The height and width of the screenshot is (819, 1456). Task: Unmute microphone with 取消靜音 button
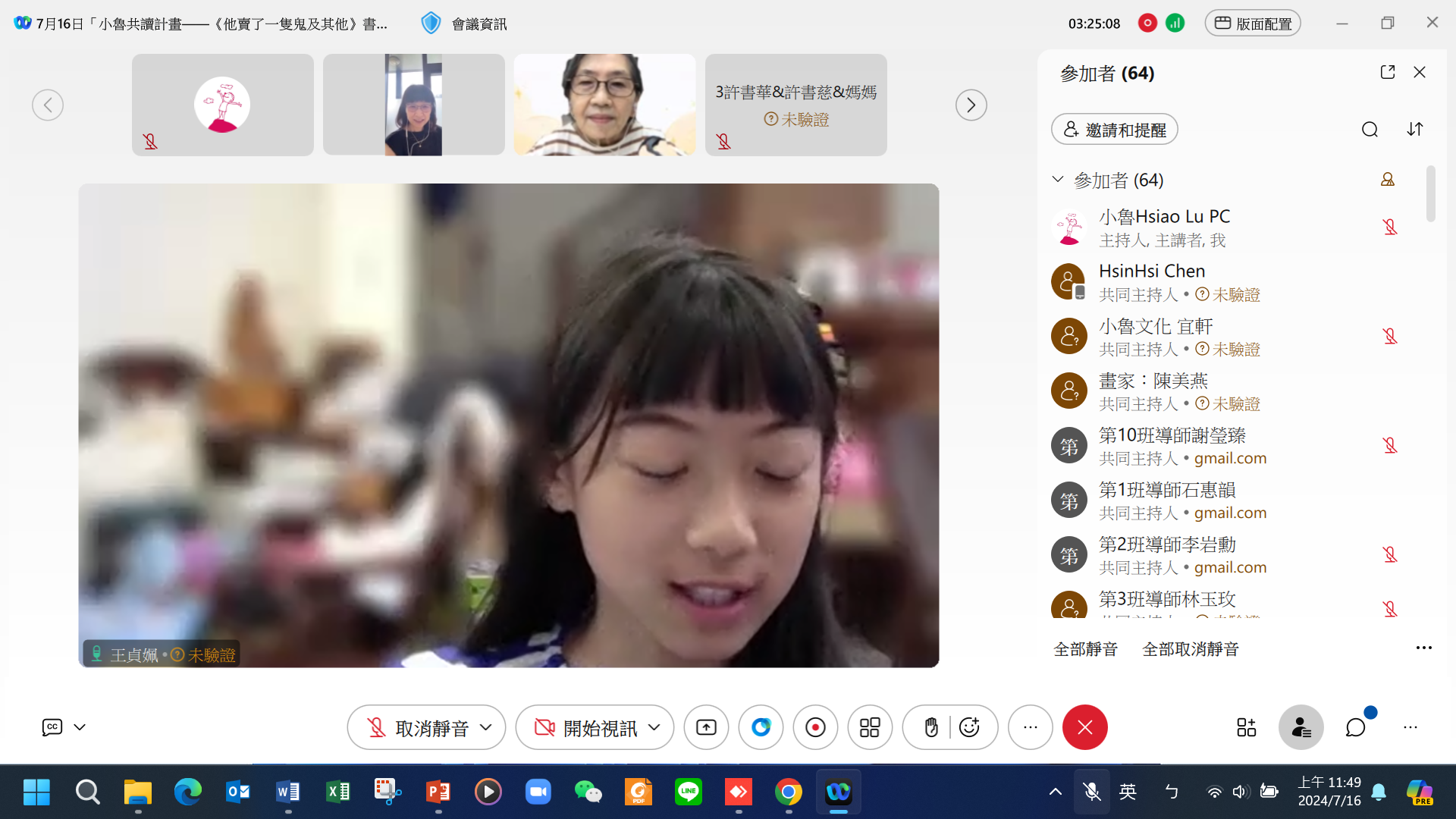pyautogui.click(x=417, y=728)
